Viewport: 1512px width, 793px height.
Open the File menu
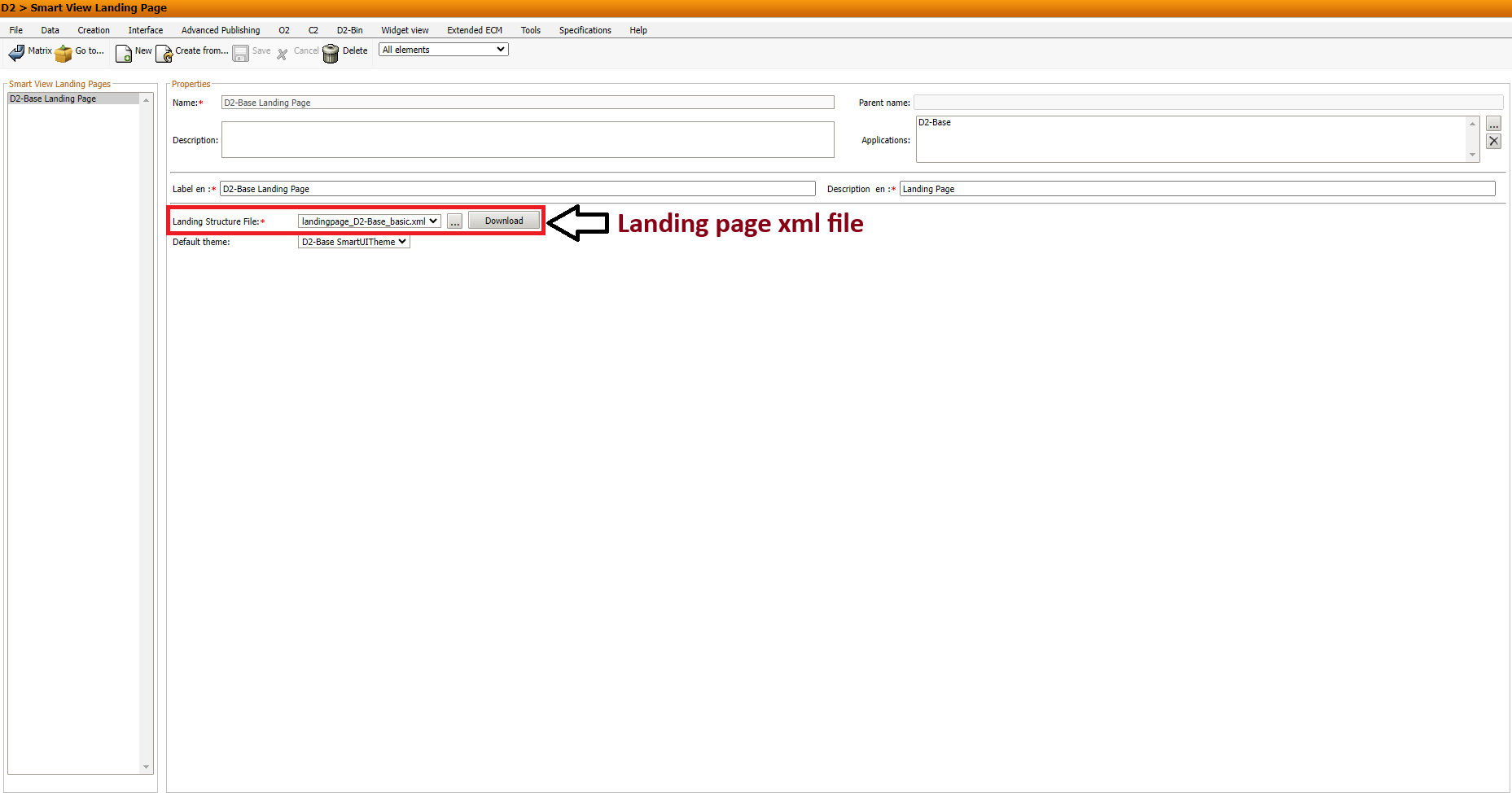point(16,30)
